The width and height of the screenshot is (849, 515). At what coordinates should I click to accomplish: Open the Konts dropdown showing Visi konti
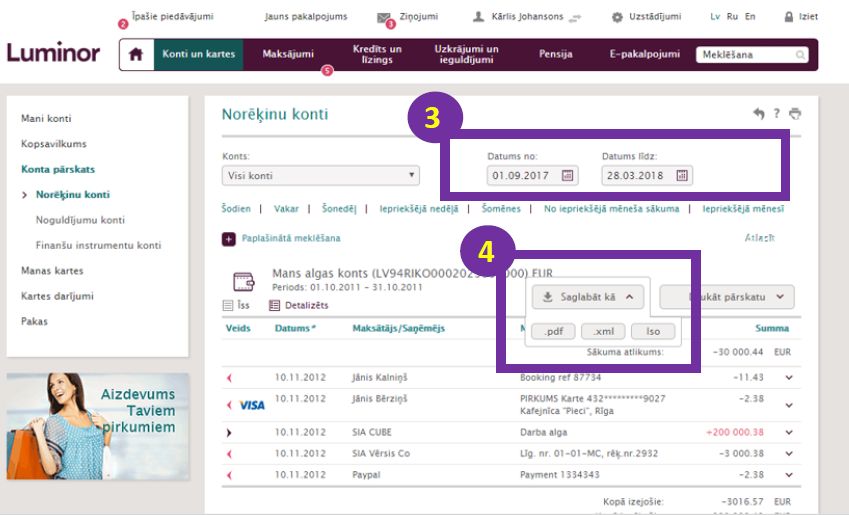[x=320, y=176]
